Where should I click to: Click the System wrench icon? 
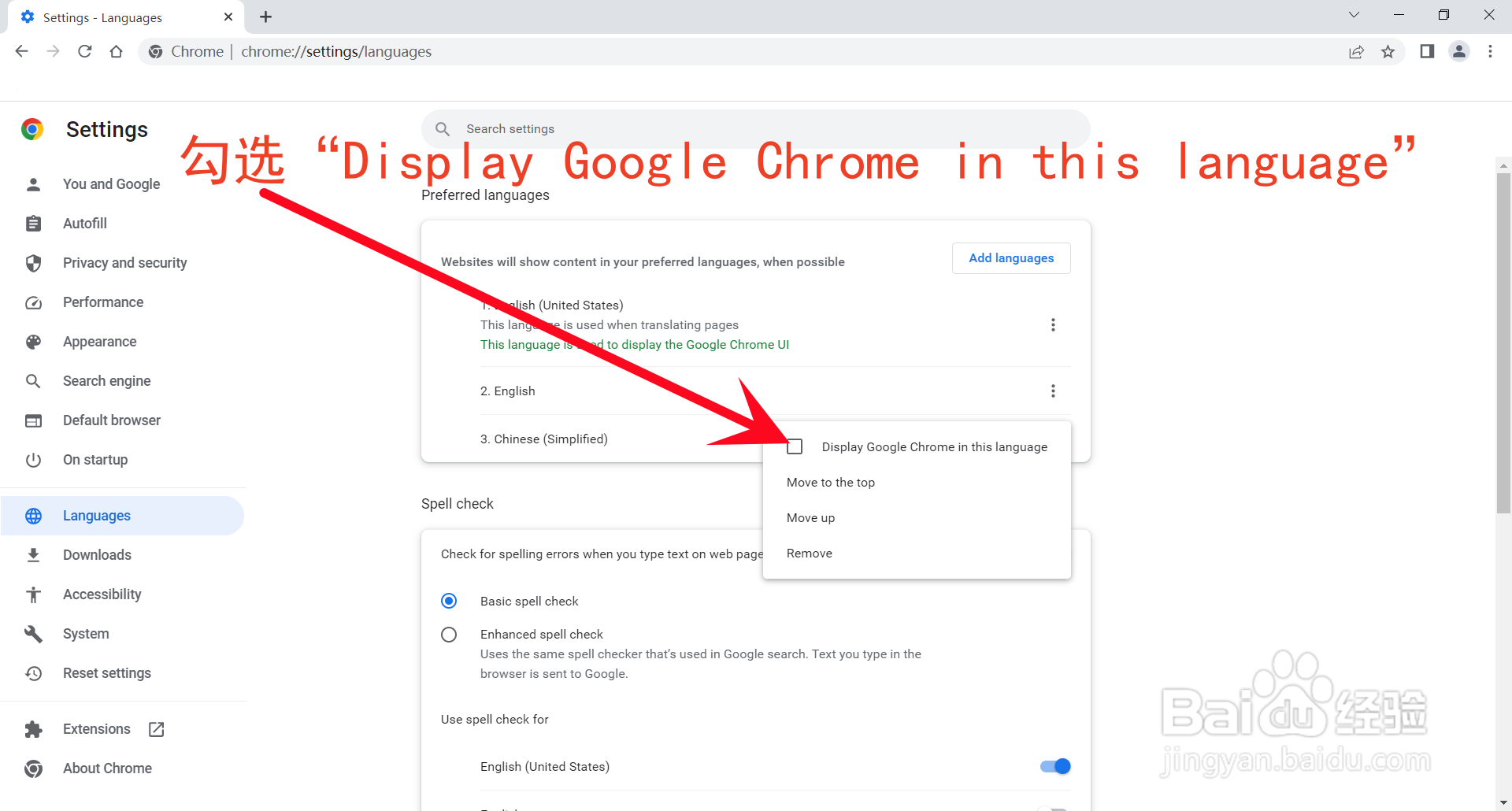pos(33,634)
